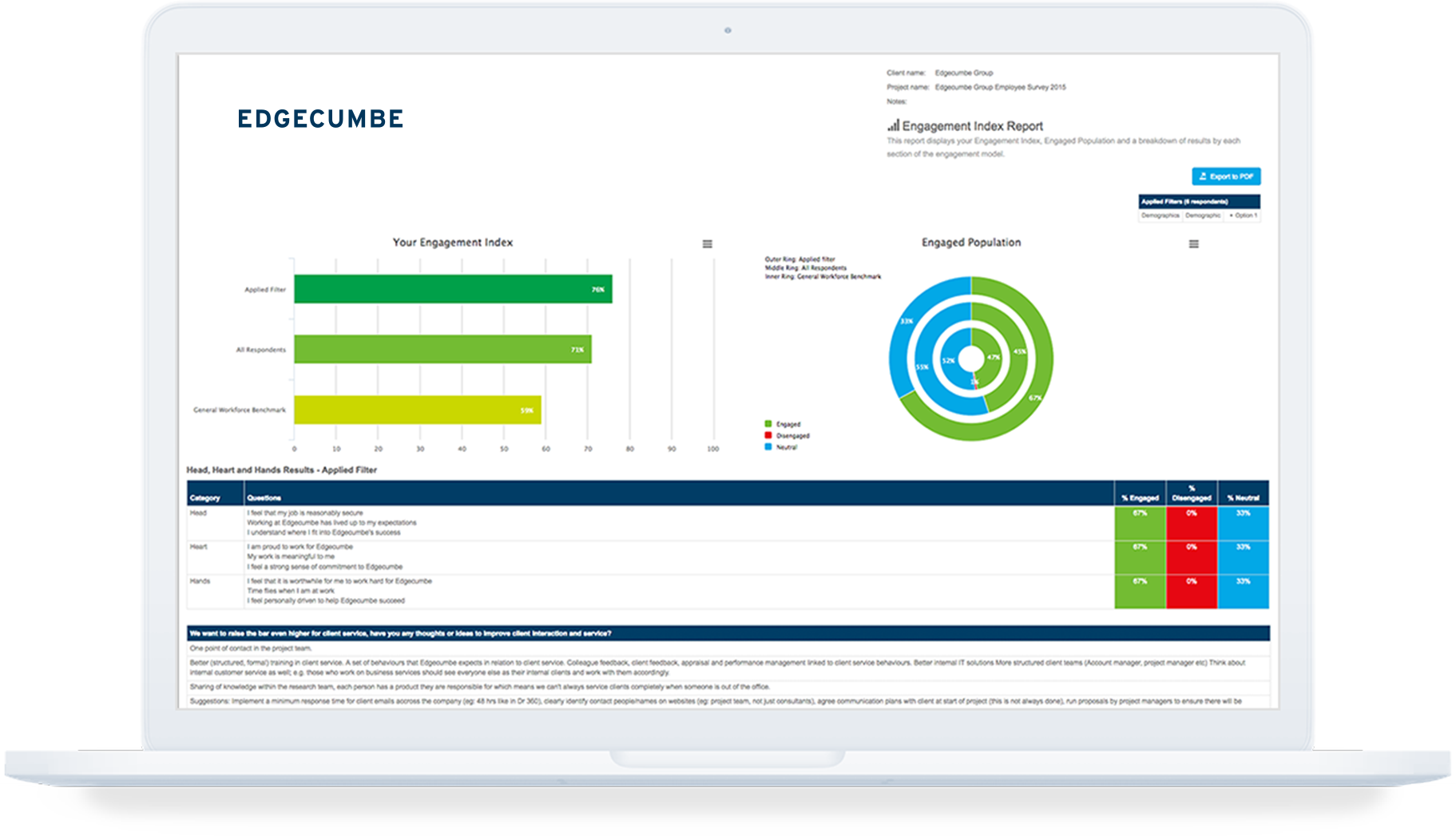Click the Applied Filters header bar

click(x=1199, y=201)
